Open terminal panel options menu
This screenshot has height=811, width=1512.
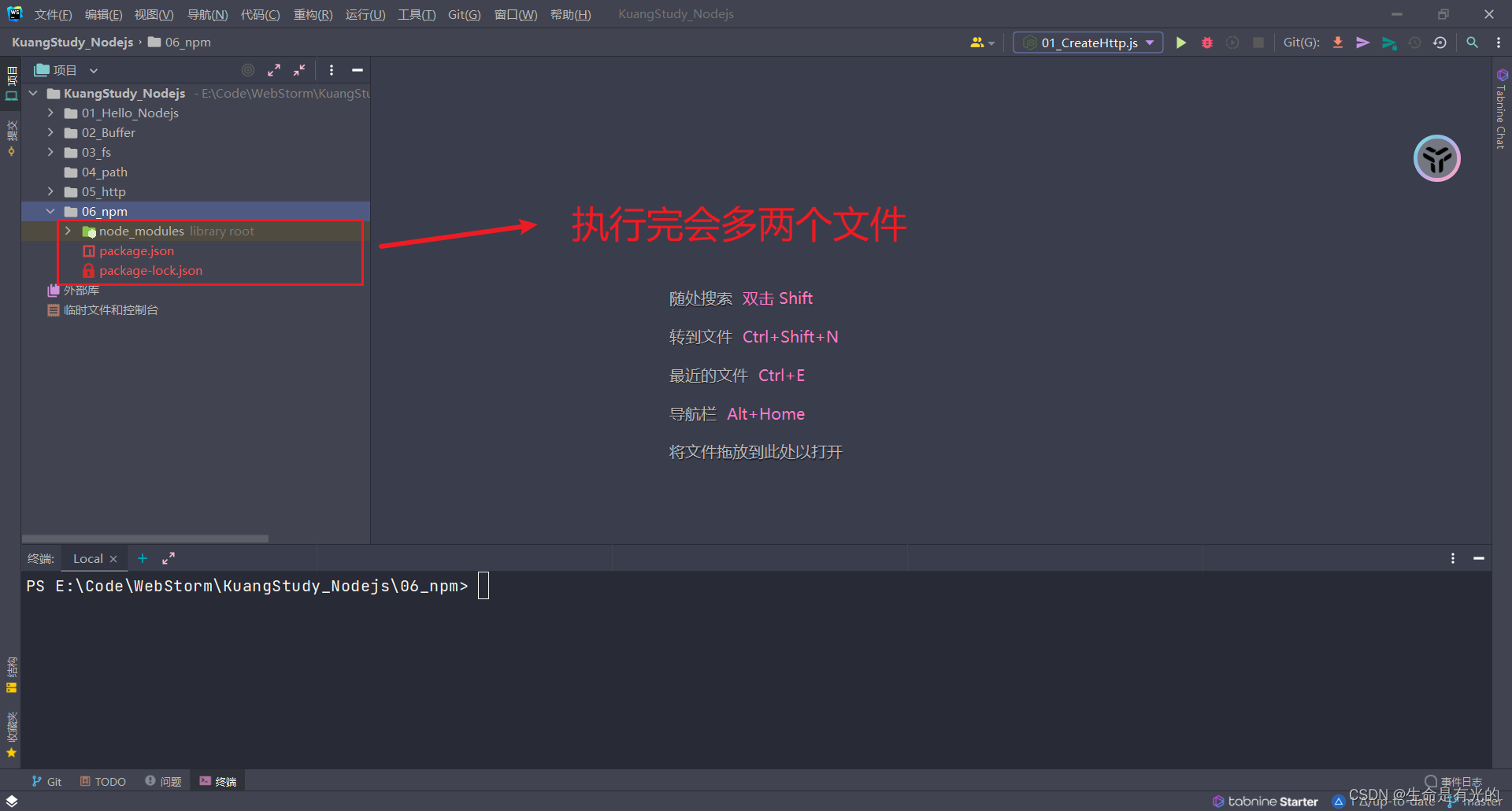point(1453,558)
